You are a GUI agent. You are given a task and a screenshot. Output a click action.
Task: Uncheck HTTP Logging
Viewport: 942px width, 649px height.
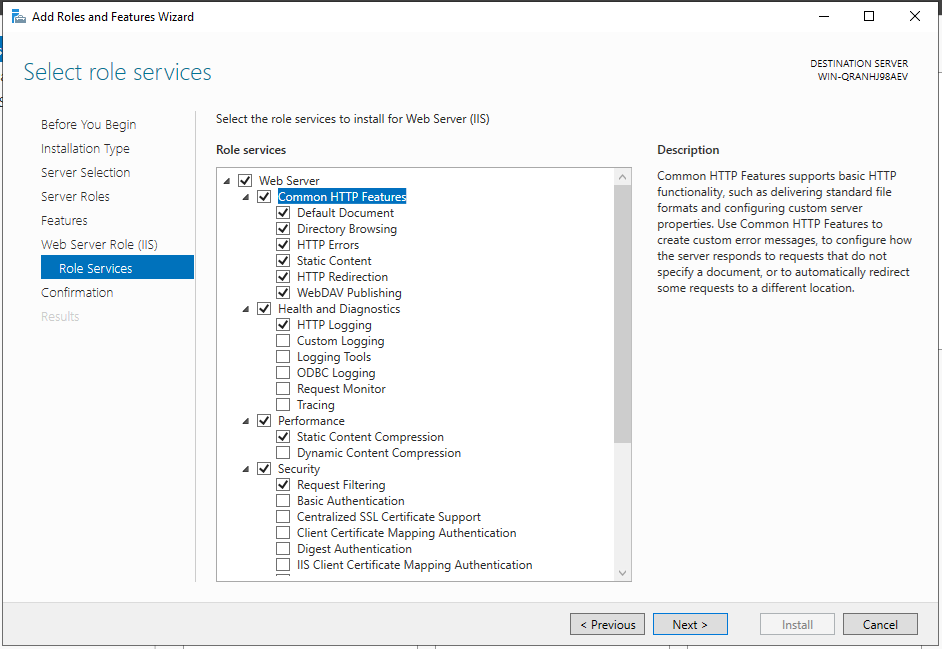pyautogui.click(x=283, y=324)
